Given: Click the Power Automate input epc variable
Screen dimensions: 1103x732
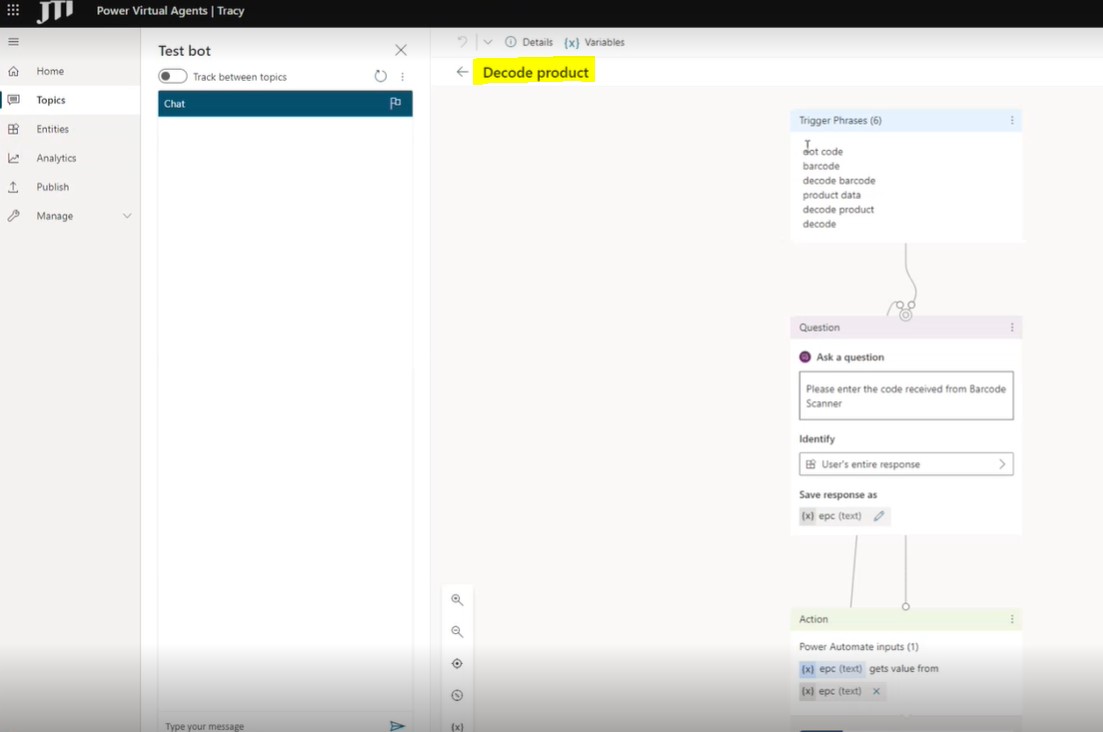Looking at the screenshot, I should click(832, 669).
